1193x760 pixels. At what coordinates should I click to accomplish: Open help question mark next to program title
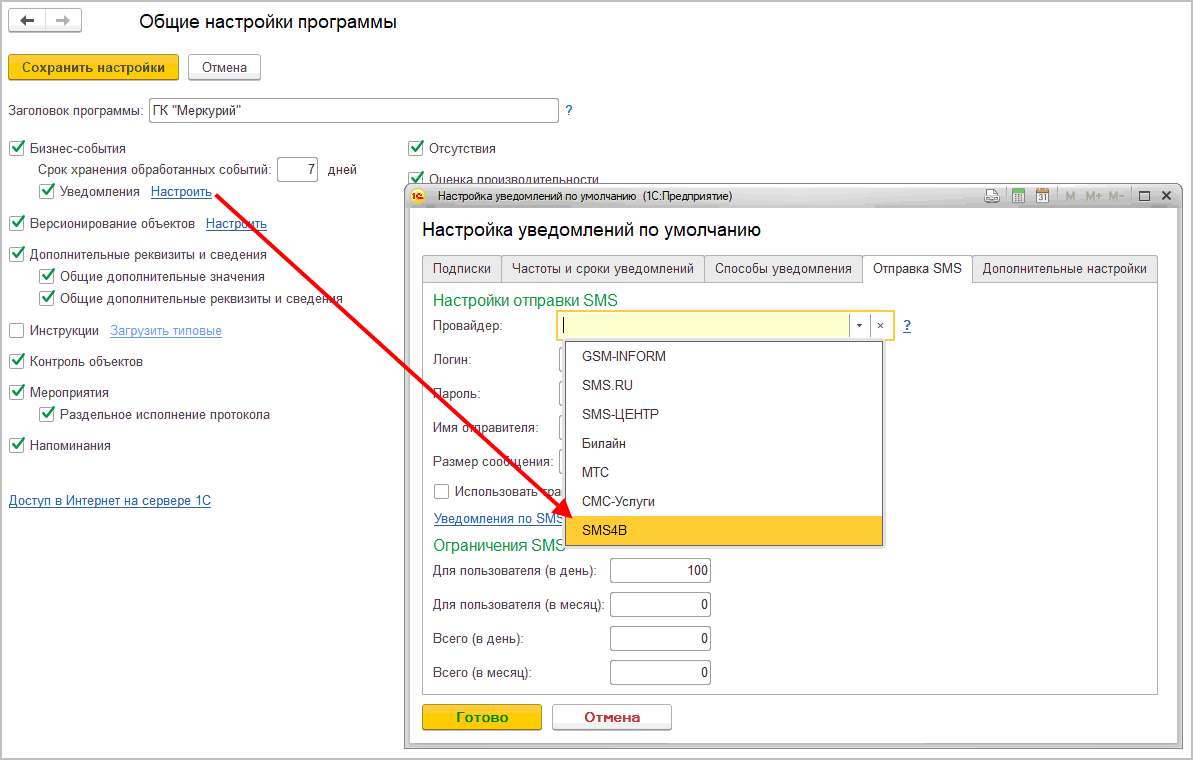tap(568, 110)
